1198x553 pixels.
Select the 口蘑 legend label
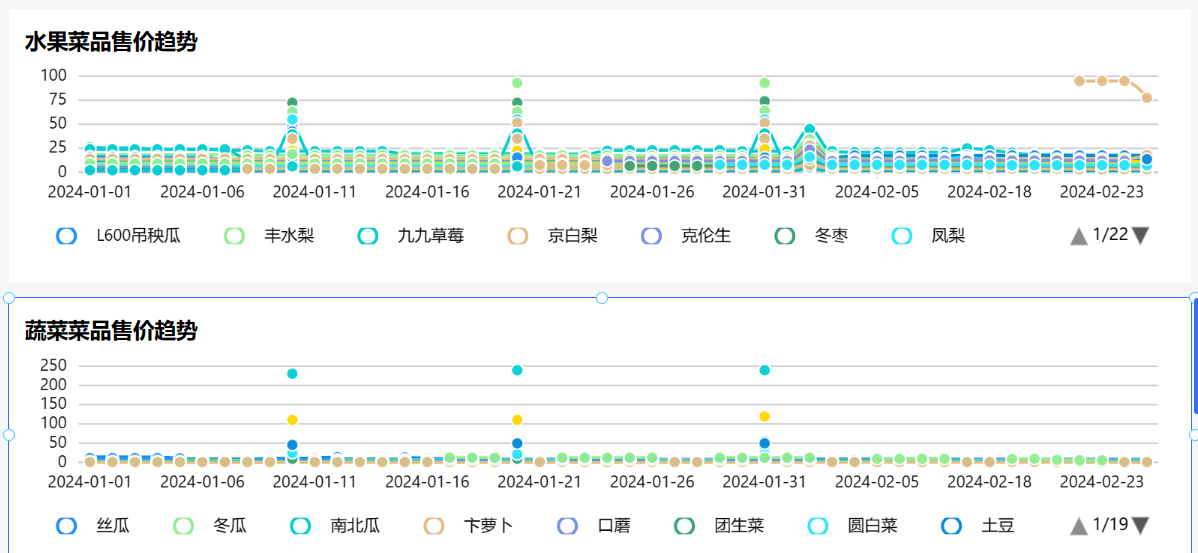613,525
